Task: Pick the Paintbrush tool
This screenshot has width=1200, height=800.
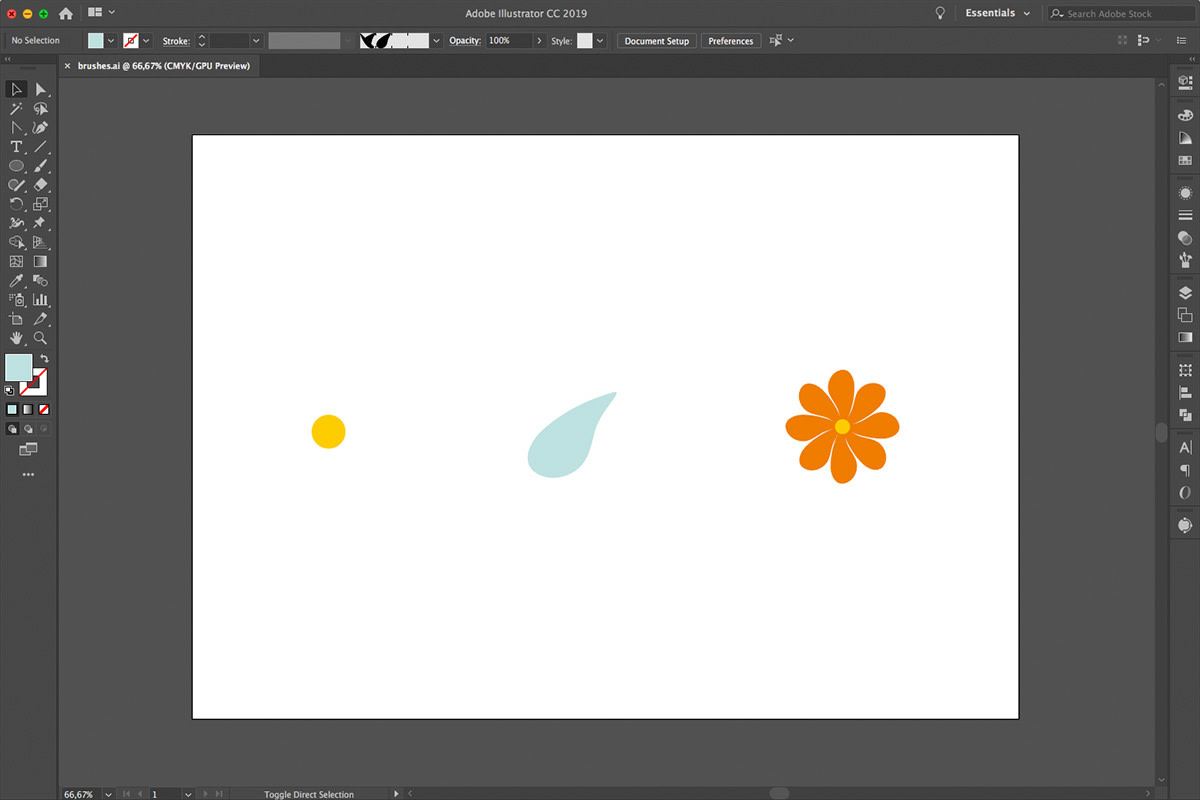Action: pyautogui.click(x=41, y=166)
